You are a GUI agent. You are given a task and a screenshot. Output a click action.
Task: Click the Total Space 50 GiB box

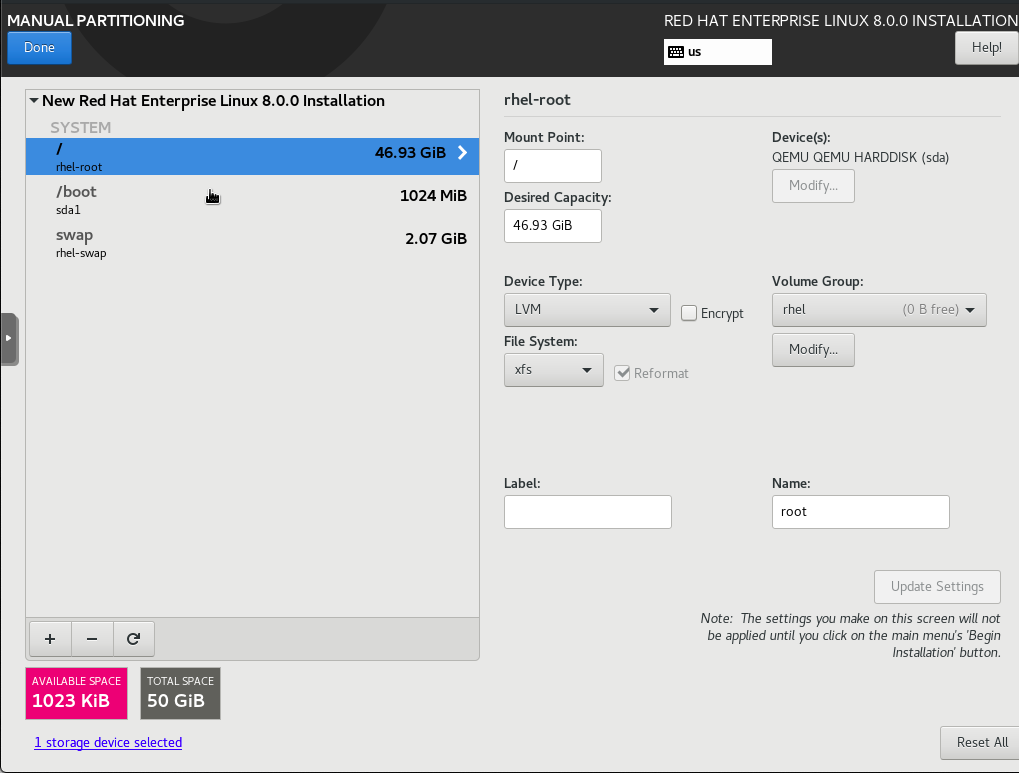[x=180, y=693]
